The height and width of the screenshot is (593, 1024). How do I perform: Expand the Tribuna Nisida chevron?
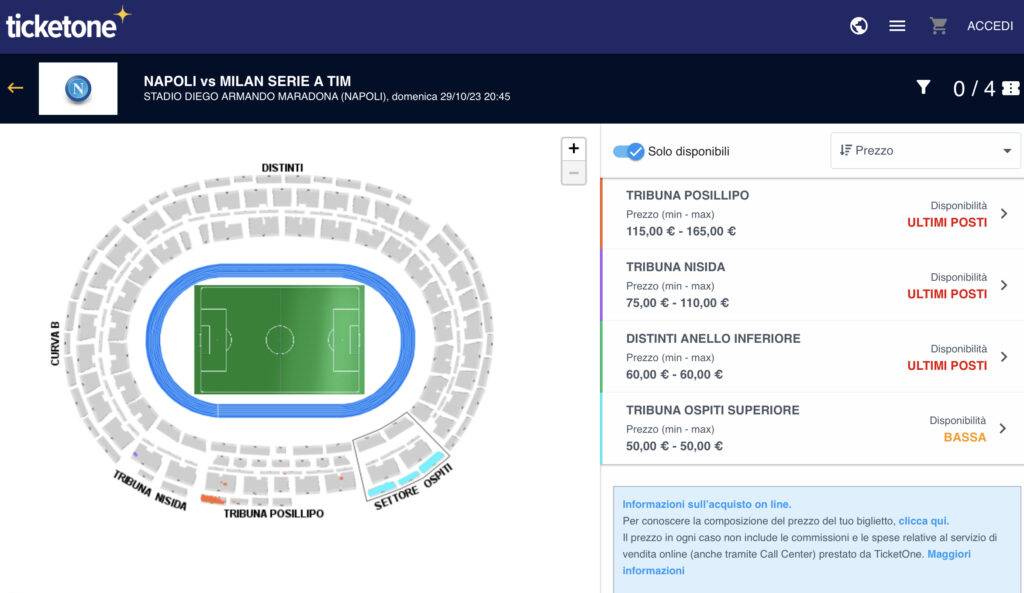tap(1004, 285)
